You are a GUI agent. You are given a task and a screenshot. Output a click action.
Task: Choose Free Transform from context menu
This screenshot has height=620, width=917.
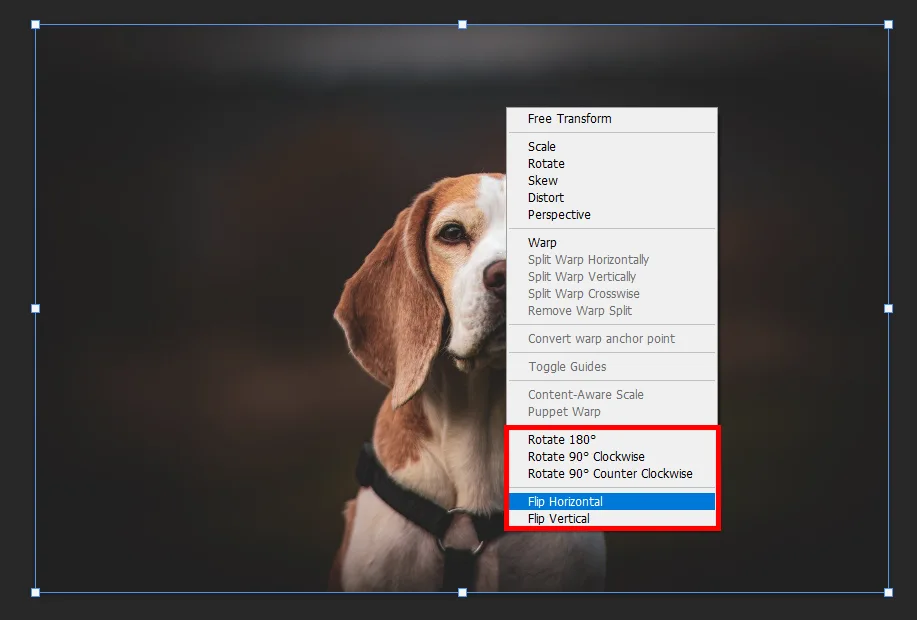[612, 119]
